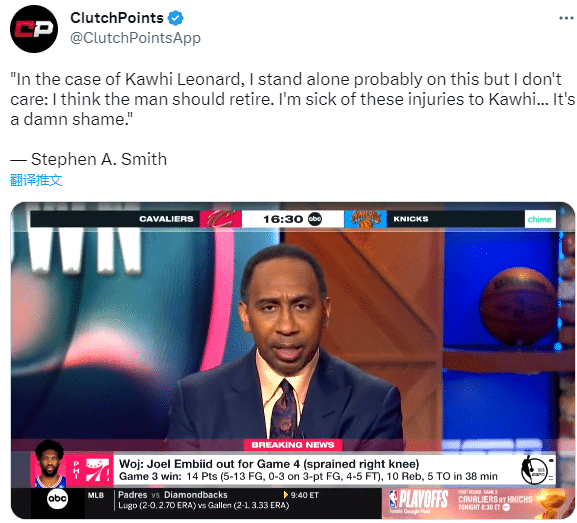Screen dimensions: 577x523
Task: Click the 76ers logo in the ticker
Action: point(98,470)
